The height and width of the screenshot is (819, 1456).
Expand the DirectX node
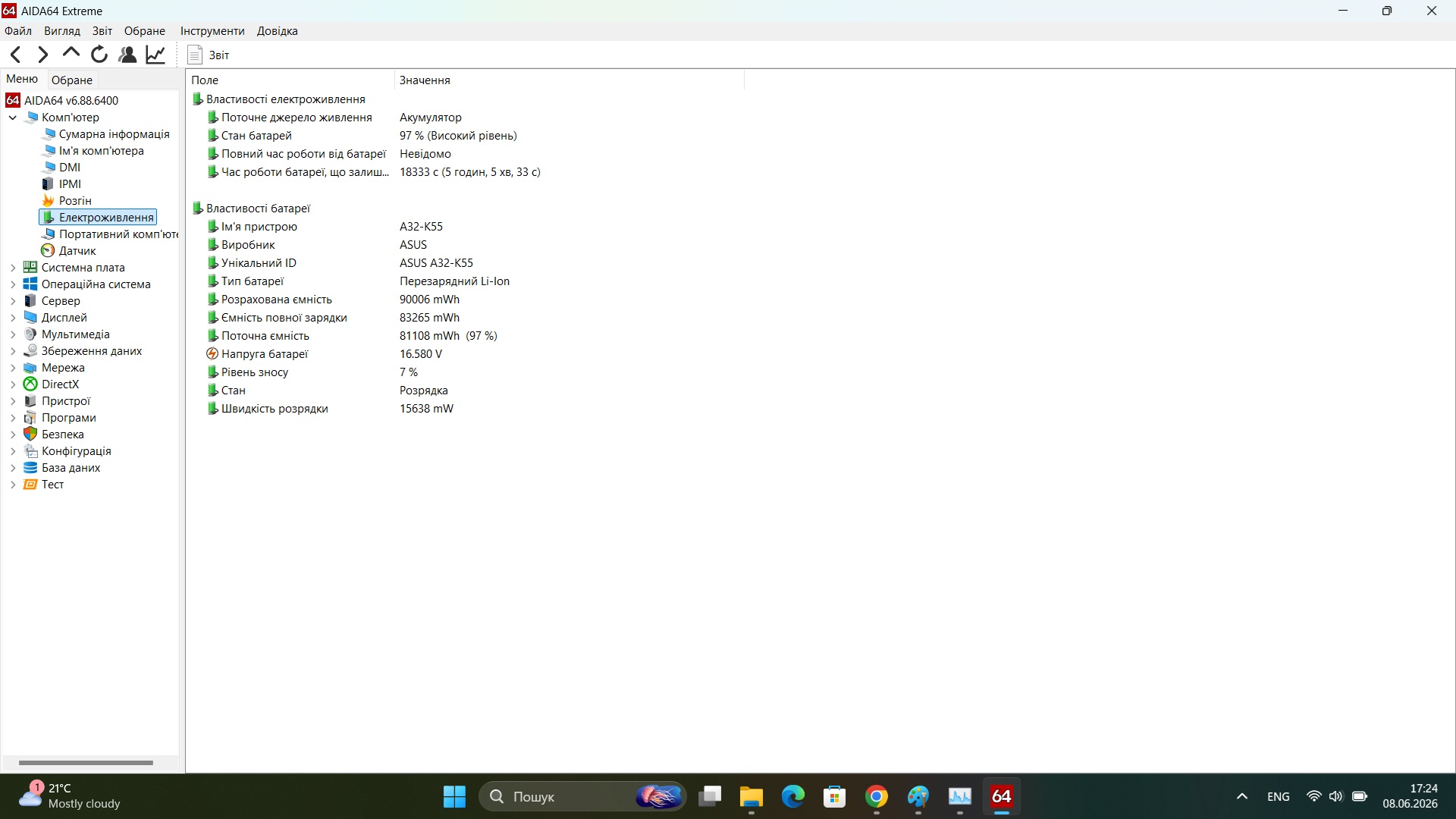pyautogui.click(x=13, y=384)
